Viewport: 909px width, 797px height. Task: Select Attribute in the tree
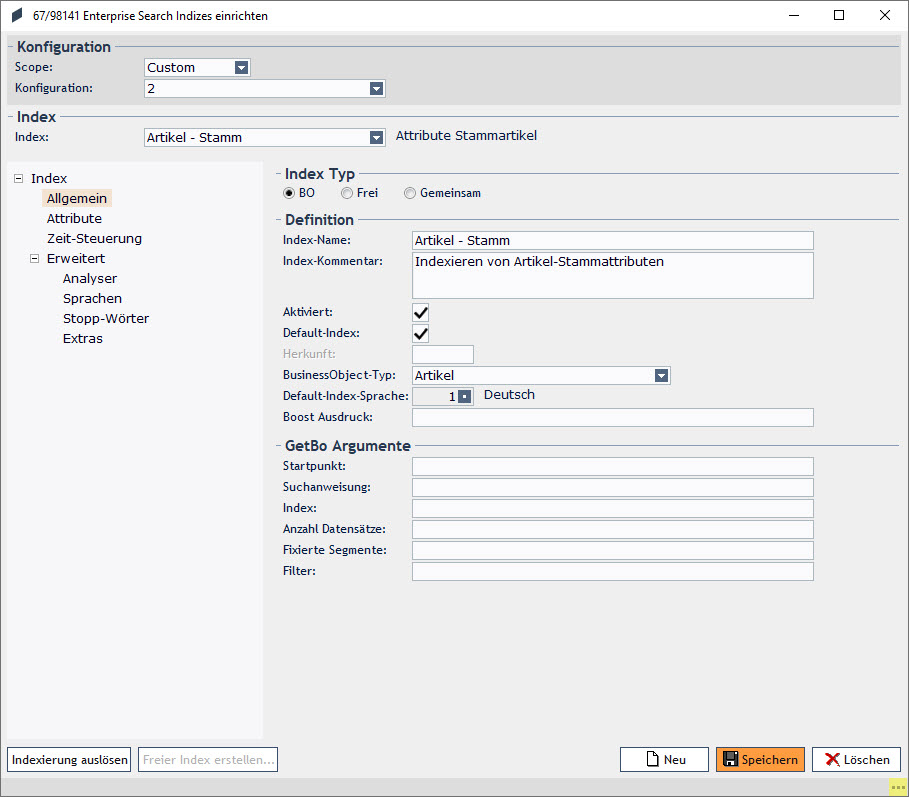(x=74, y=219)
